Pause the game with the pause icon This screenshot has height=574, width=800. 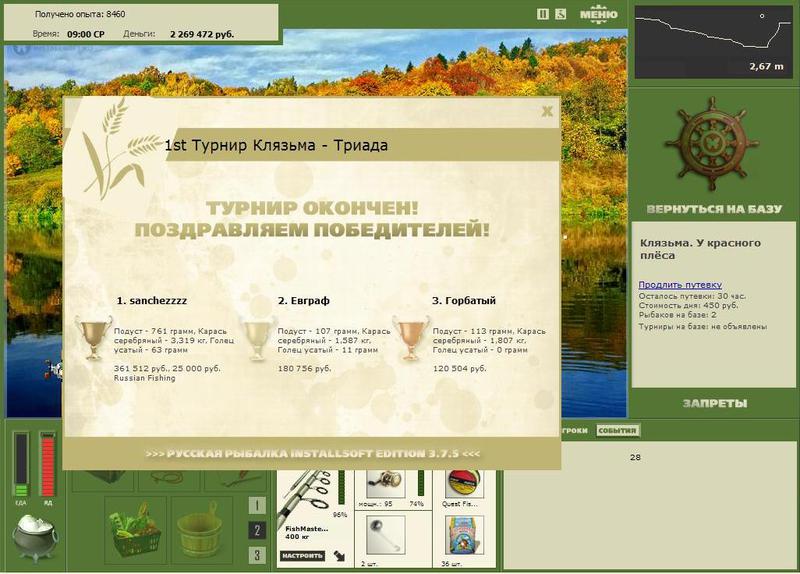coord(543,14)
